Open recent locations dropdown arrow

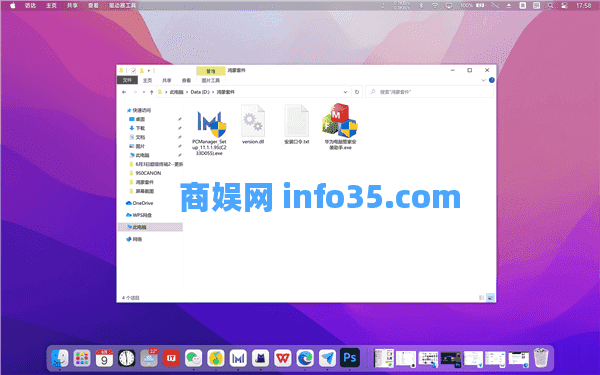(x=143, y=92)
